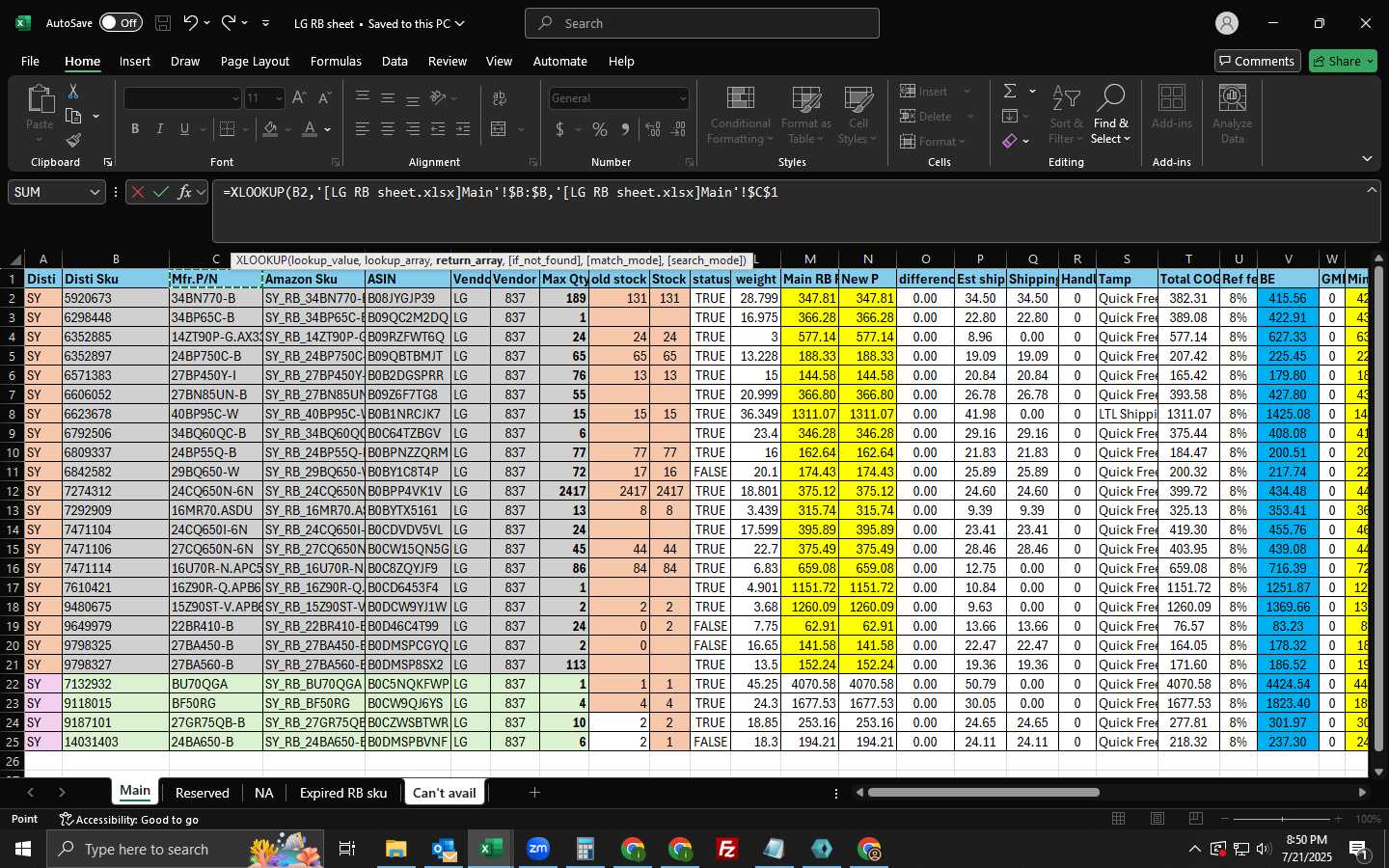Click the Increase Font Size icon
1389x868 pixels.
[299, 98]
